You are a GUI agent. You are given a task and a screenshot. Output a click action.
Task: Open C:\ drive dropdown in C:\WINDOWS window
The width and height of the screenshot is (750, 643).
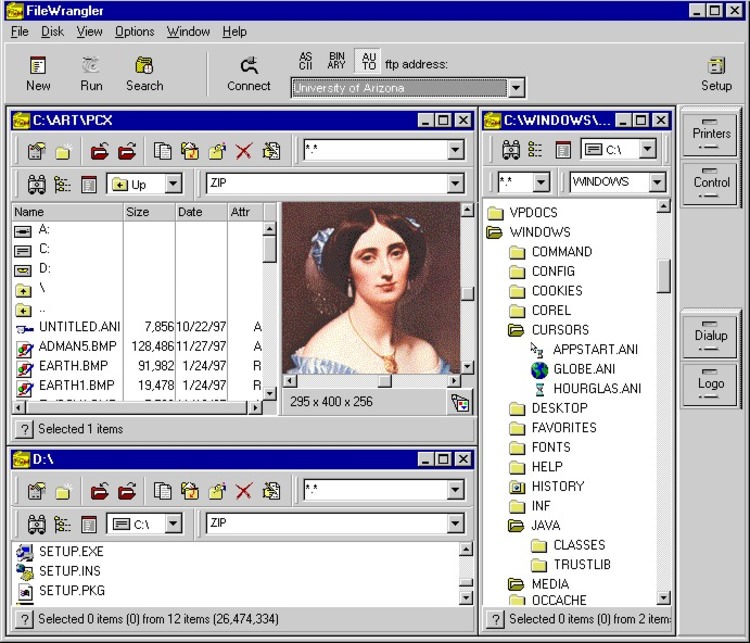648,149
